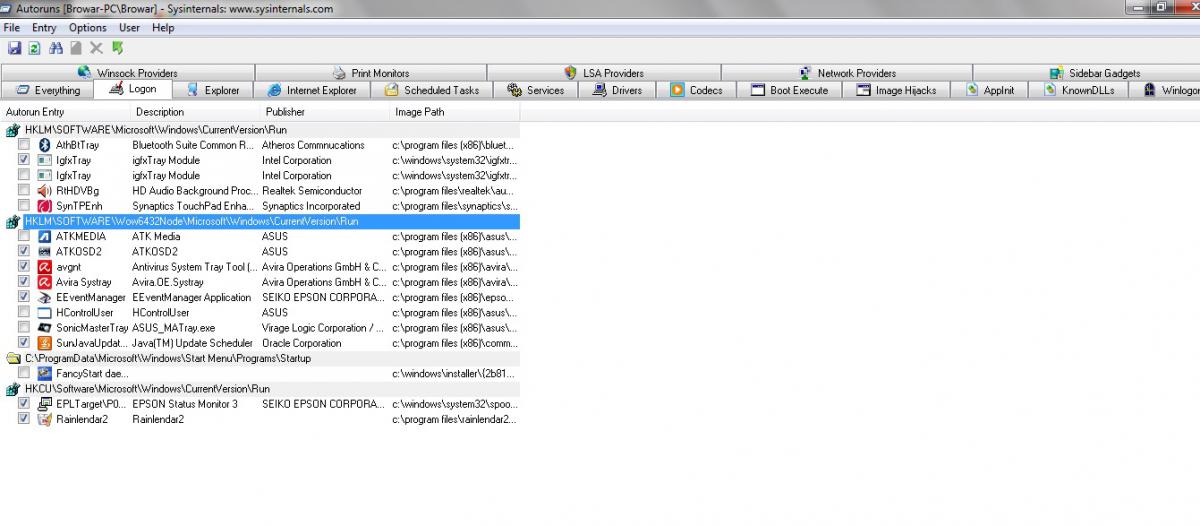Switch to the Explorer tab

213,90
